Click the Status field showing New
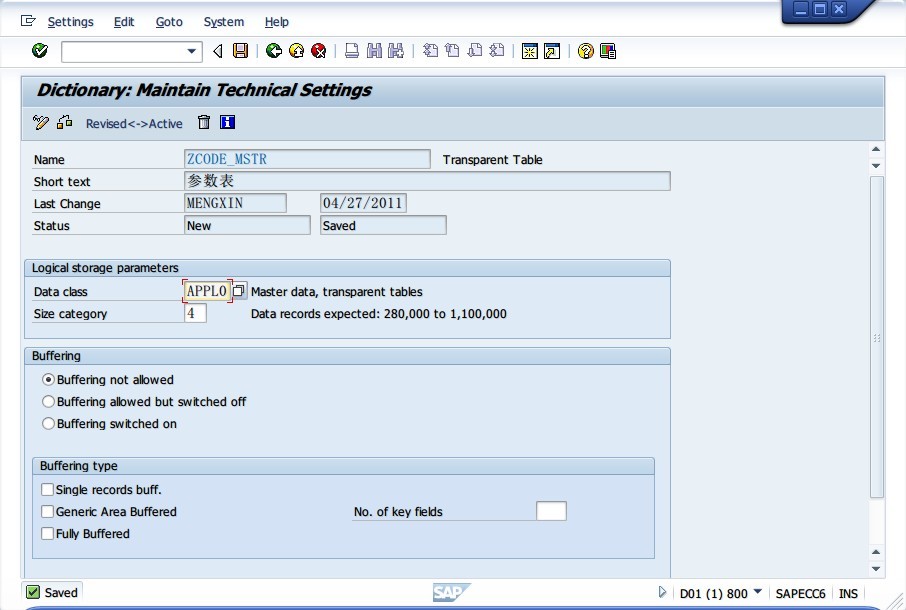 click(x=247, y=225)
